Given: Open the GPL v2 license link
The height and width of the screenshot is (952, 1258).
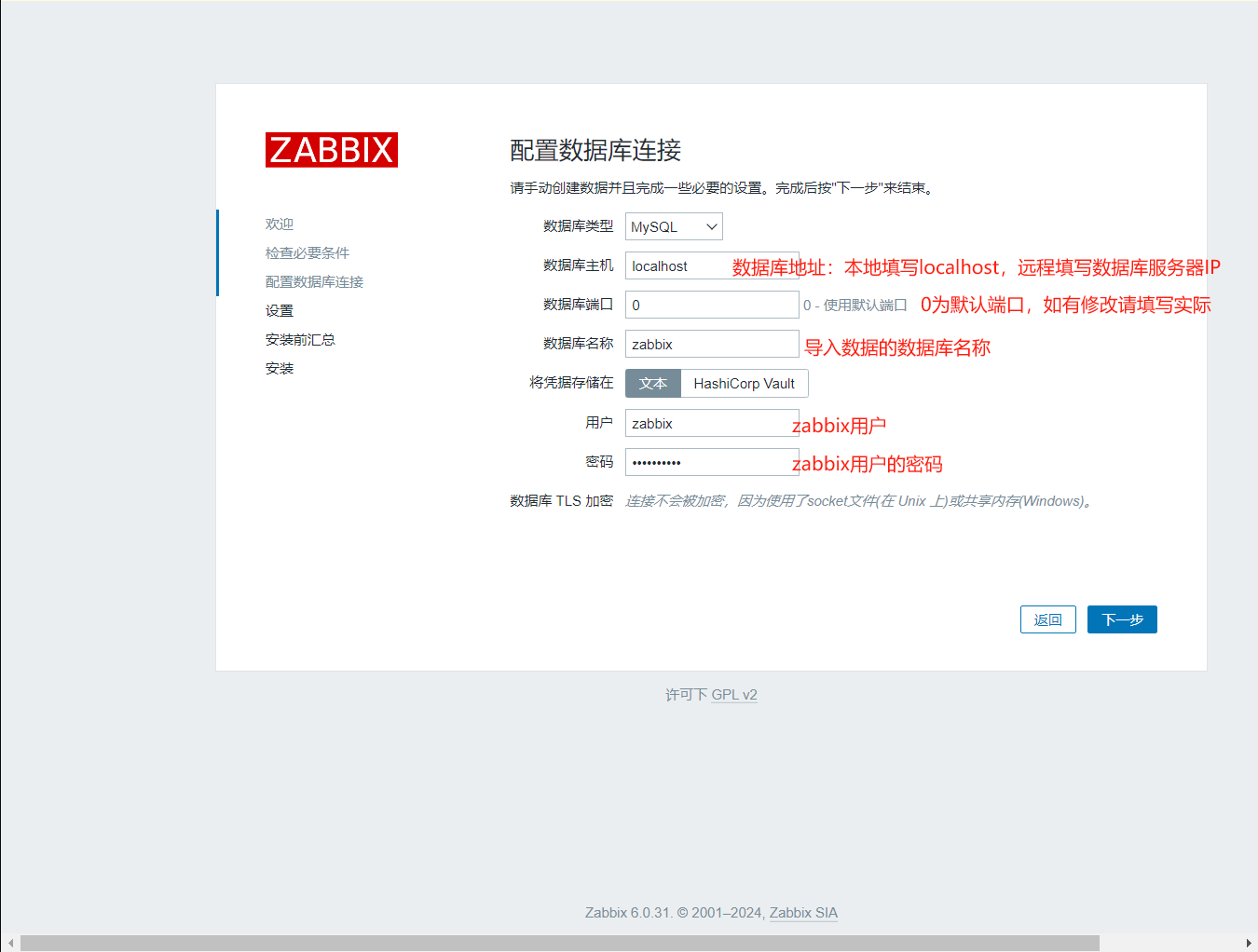Looking at the screenshot, I should tap(734, 695).
